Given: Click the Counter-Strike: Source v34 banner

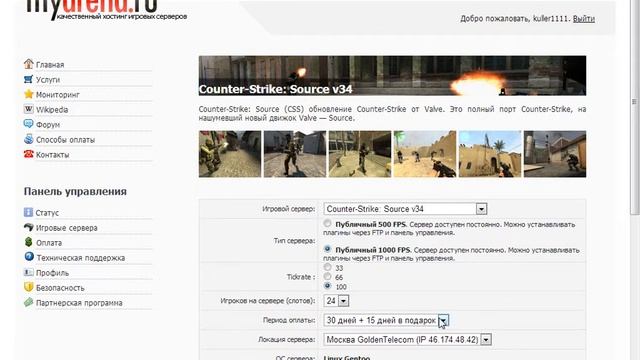Looking at the screenshot, I should tap(392, 76).
